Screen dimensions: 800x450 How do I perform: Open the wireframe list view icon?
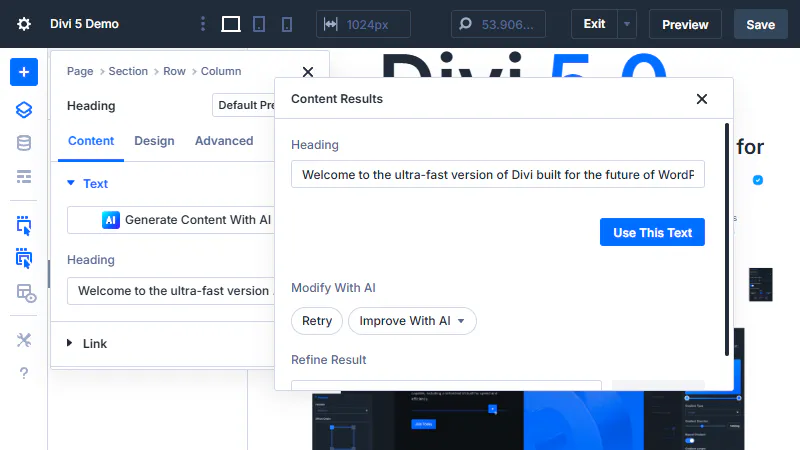coord(24,177)
